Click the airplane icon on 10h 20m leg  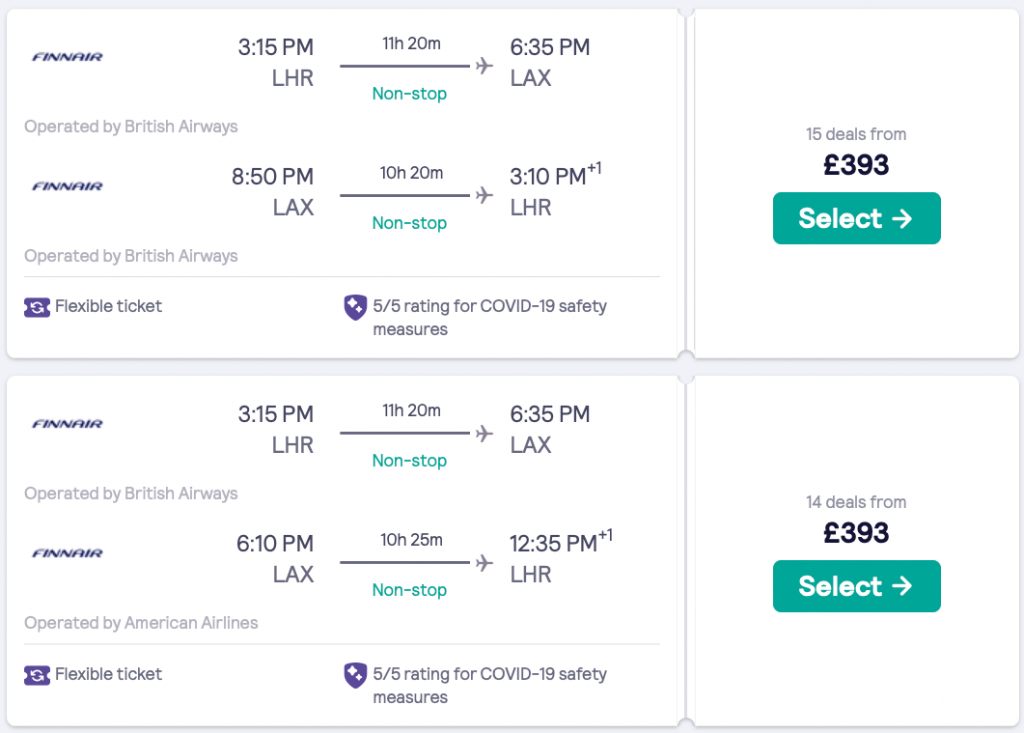(x=485, y=195)
